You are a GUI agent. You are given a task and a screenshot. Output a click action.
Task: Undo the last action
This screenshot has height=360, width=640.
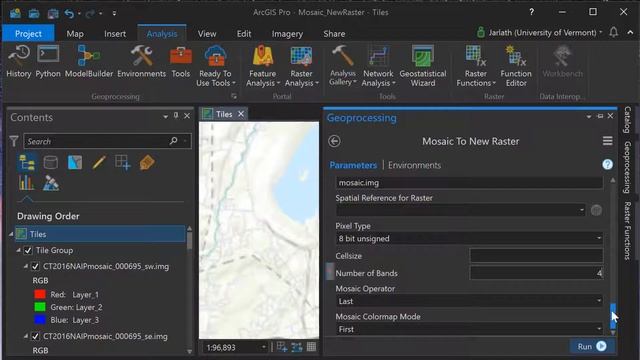coord(69,13)
